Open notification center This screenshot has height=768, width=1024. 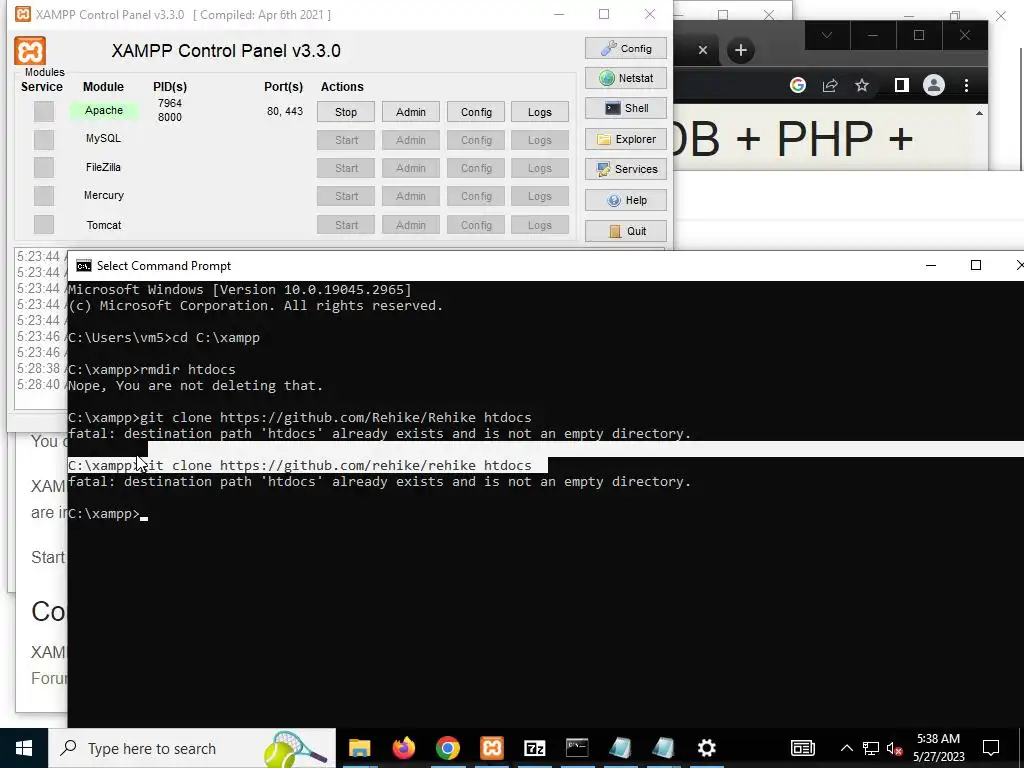tap(991, 748)
